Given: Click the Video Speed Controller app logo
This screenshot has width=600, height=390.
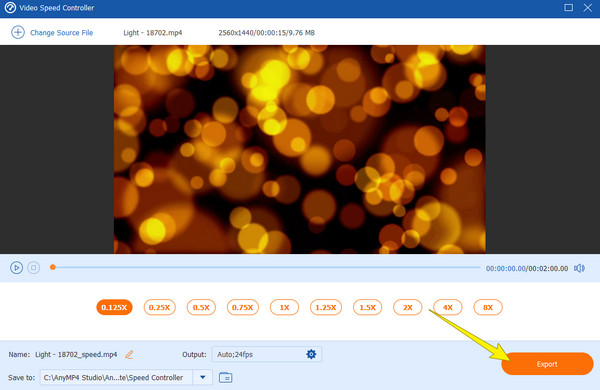Looking at the screenshot, I should coord(10,8).
